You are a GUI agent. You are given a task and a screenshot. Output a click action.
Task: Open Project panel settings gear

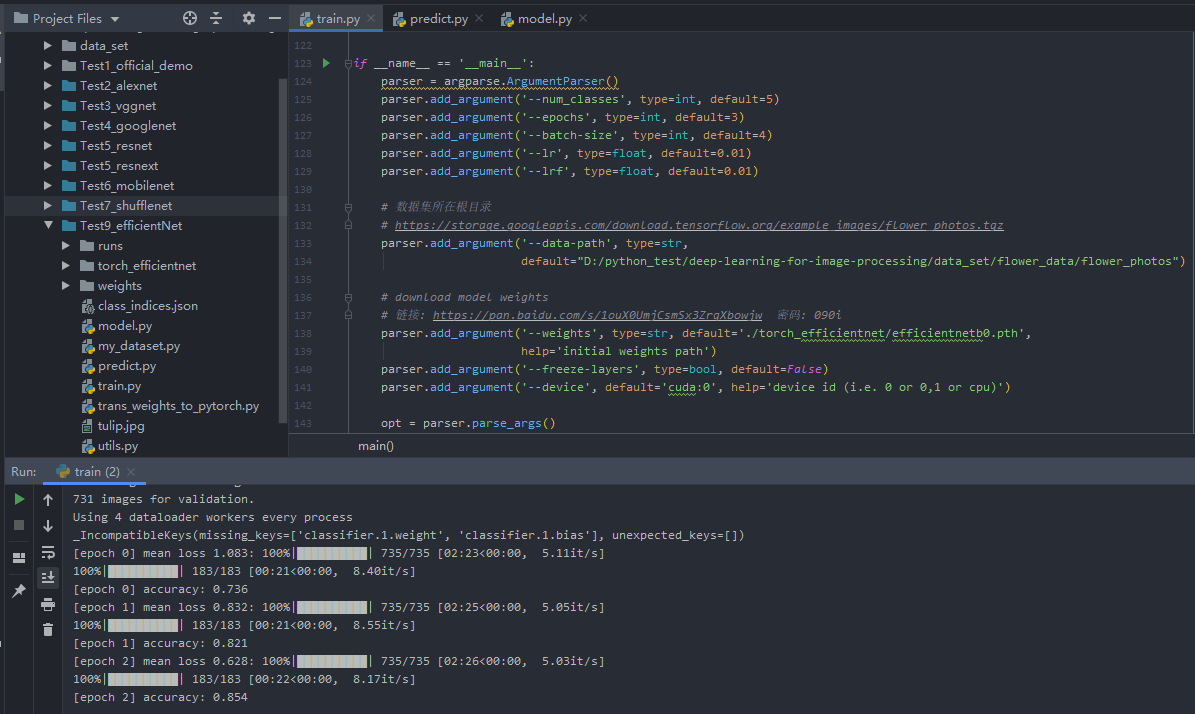pos(249,18)
